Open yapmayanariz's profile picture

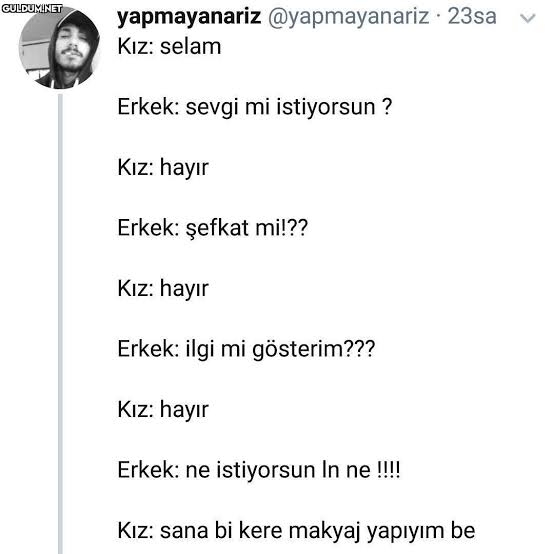[59, 48]
